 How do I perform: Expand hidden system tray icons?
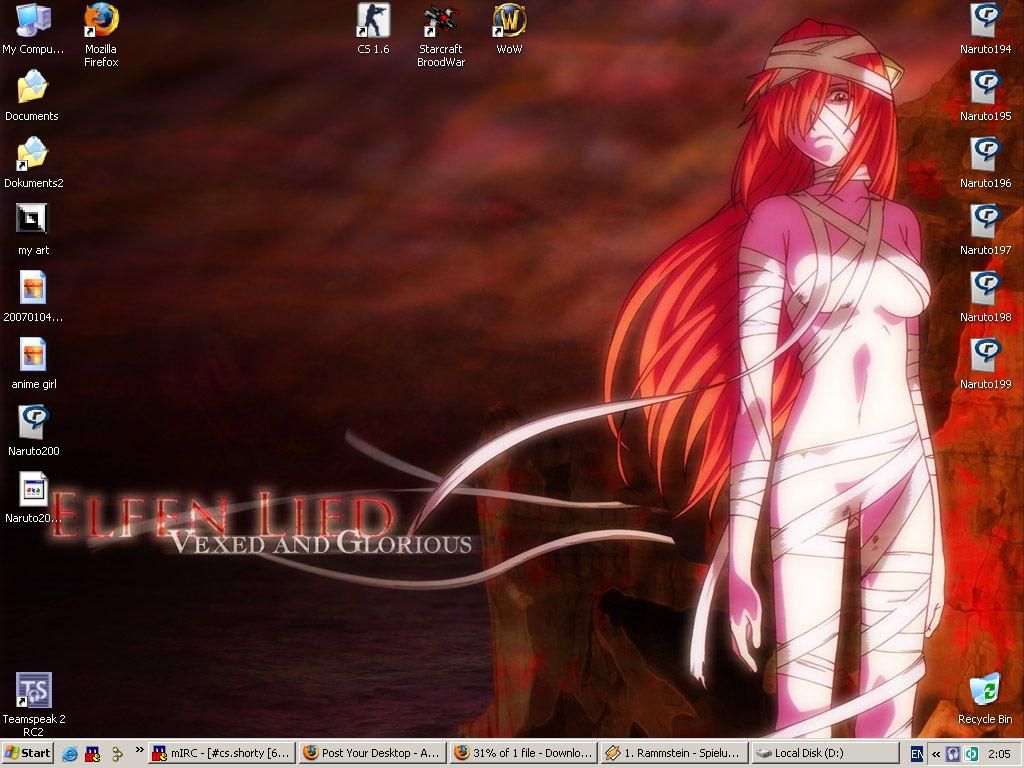(x=936, y=754)
